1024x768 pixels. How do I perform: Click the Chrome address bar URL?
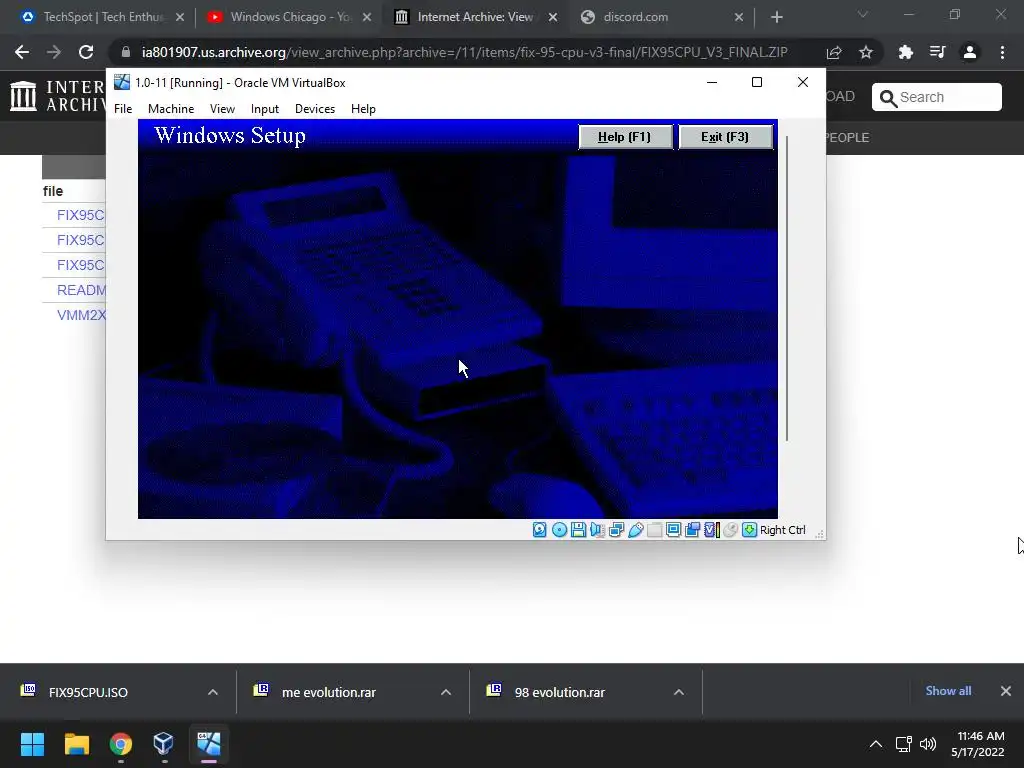tap(464, 52)
